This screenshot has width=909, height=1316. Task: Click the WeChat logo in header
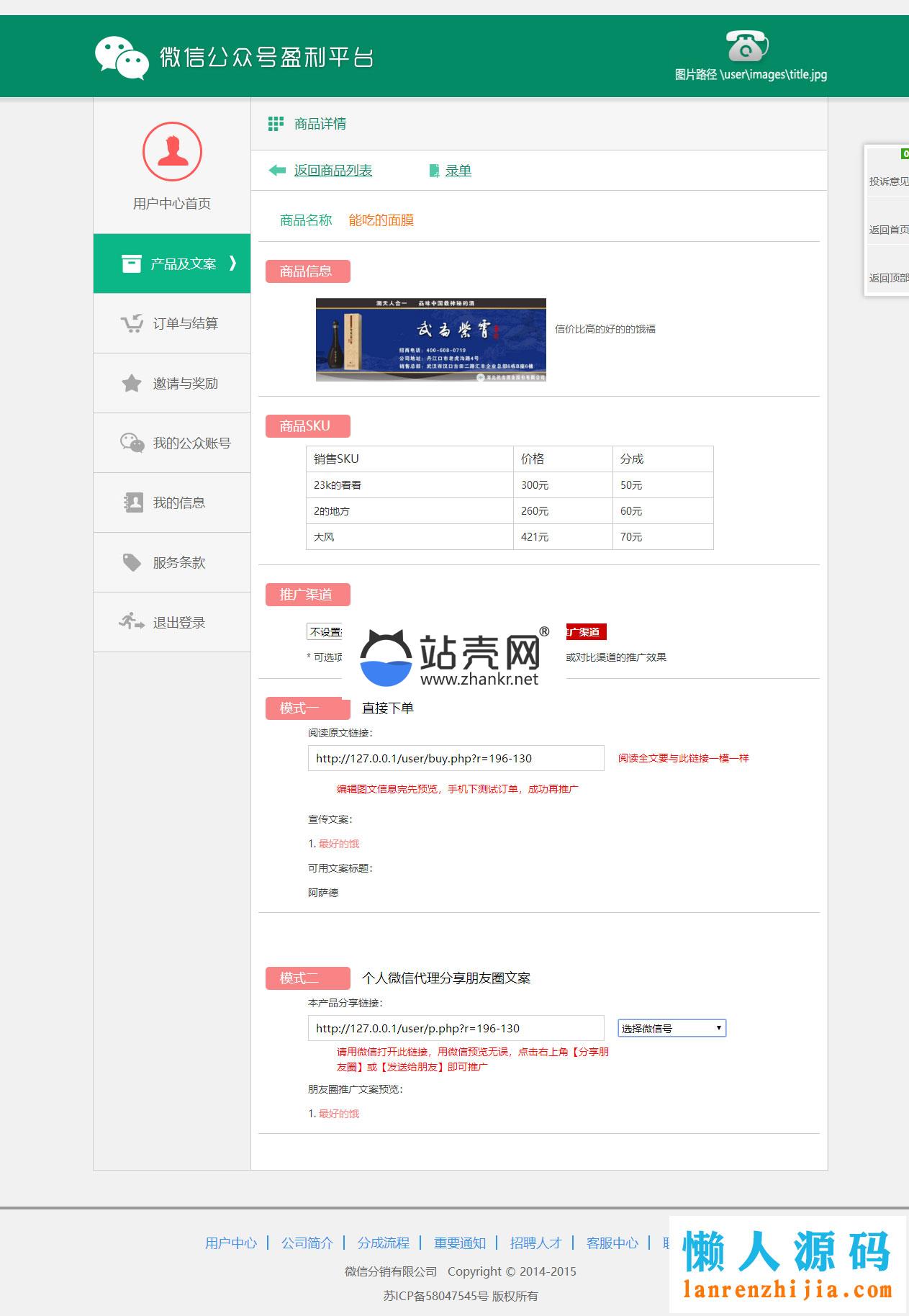tap(122, 57)
